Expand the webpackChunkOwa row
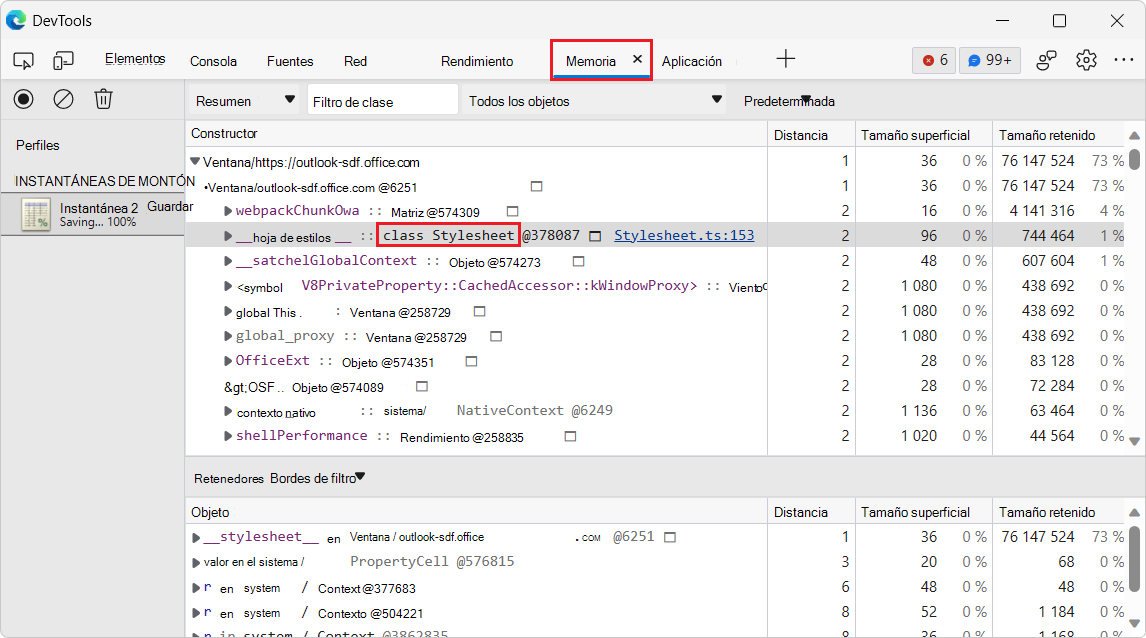This screenshot has height=638, width=1146. [x=228, y=211]
